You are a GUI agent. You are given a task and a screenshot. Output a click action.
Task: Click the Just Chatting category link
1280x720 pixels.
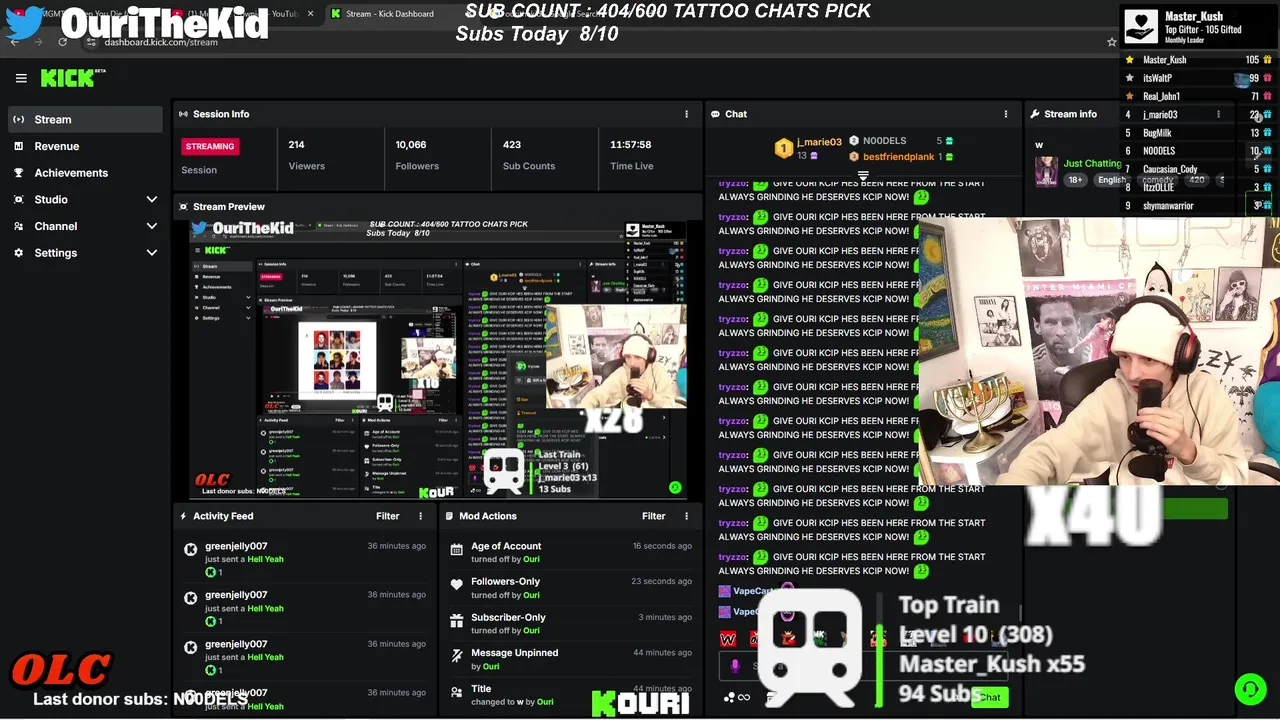(1092, 163)
